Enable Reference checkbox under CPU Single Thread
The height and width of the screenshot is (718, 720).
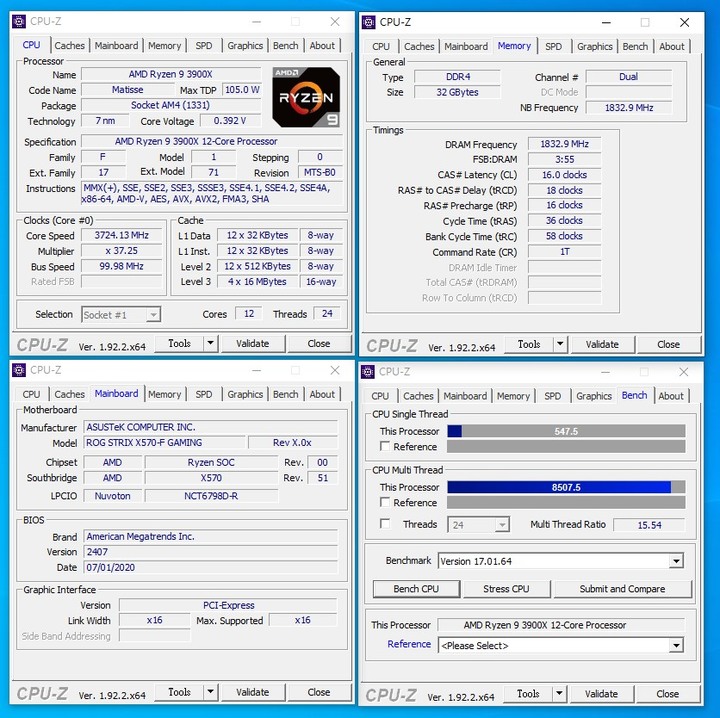[385, 446]
